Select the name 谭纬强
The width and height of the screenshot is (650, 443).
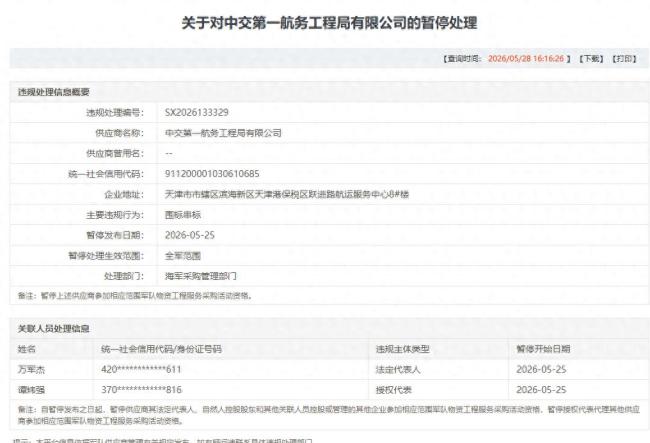pos(31,390)
